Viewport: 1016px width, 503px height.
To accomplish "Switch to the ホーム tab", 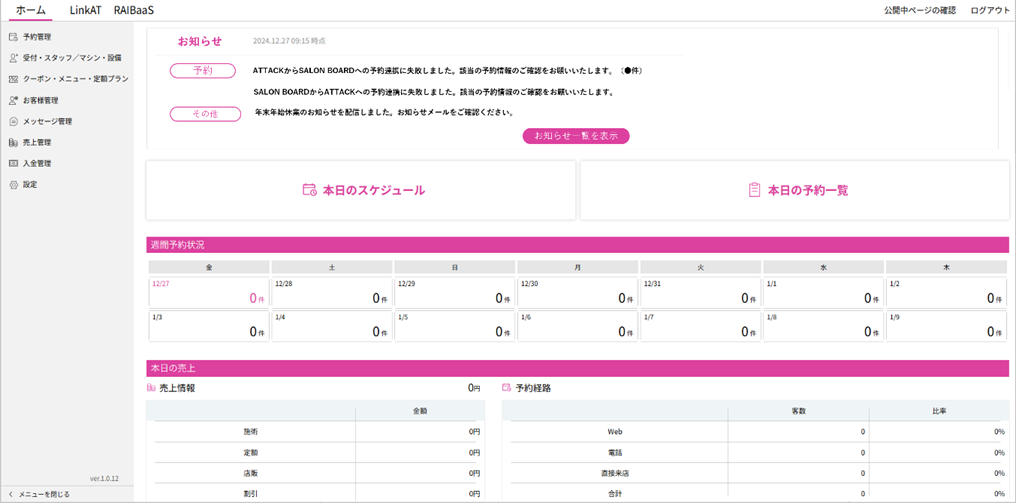I will pos(30,10).
